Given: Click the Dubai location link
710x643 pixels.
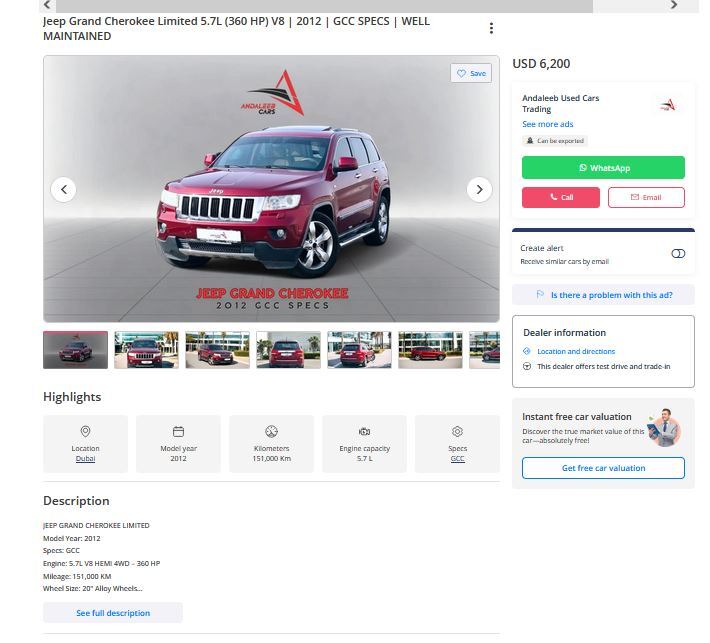Looking at the screenshot, I should [86, 458].
